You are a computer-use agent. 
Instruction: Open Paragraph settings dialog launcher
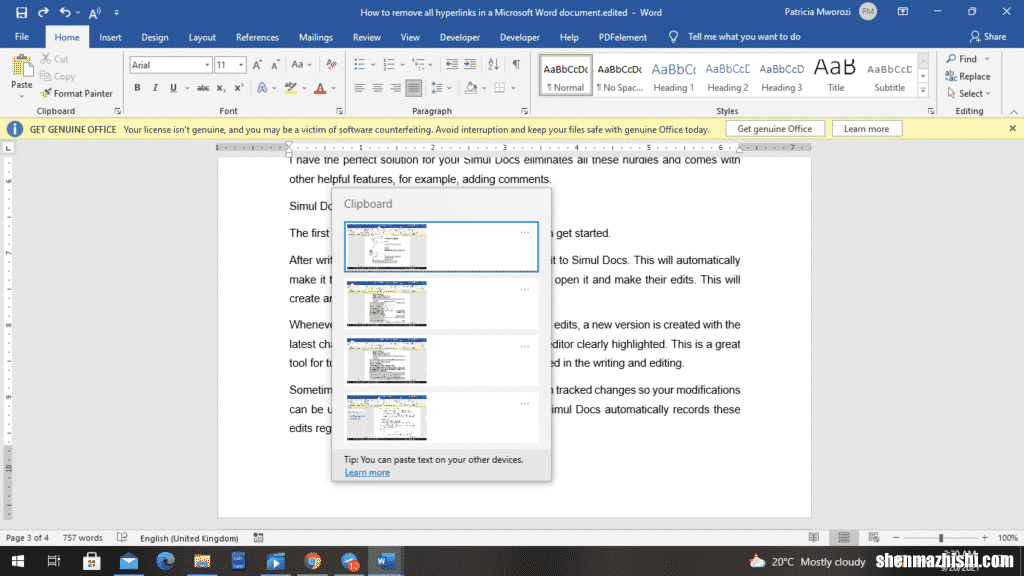click(x=524, y=111)
